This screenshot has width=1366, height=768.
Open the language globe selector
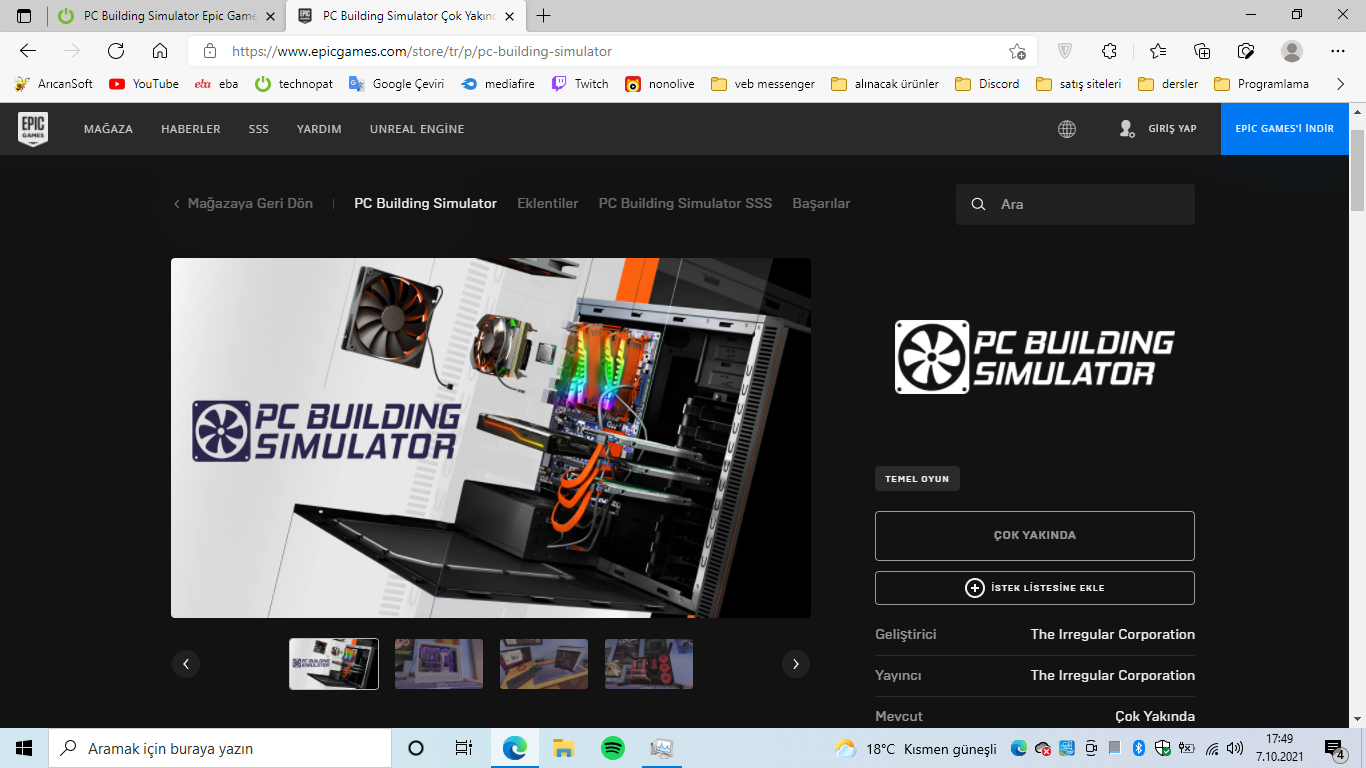(x=1067, y=129)
